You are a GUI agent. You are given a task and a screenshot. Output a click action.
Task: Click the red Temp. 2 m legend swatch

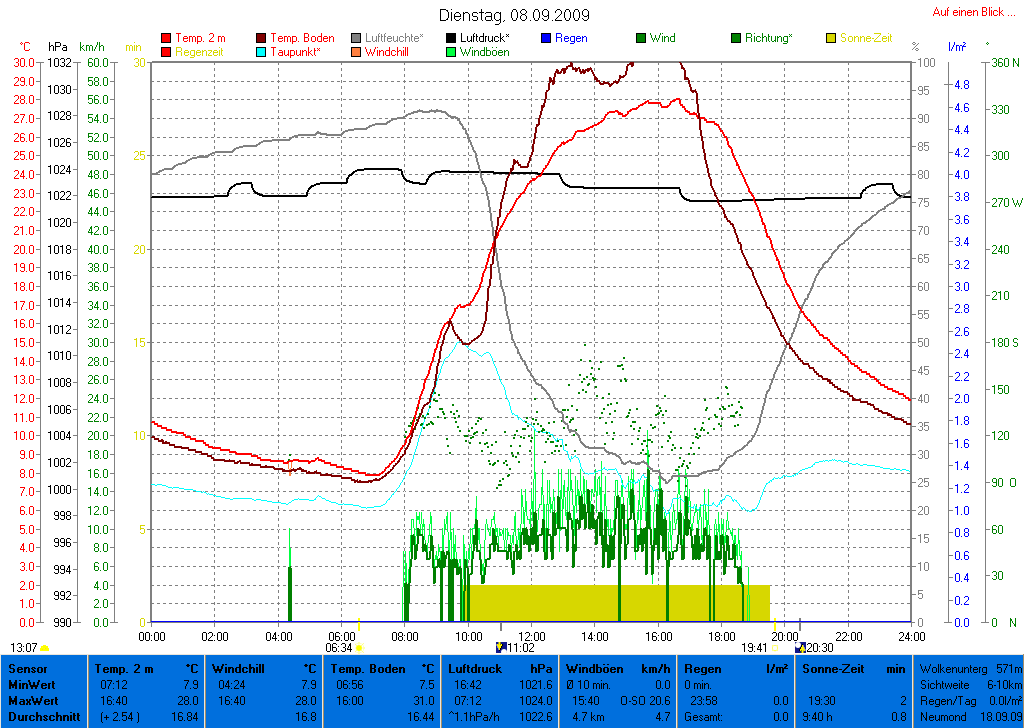point(166,38)
